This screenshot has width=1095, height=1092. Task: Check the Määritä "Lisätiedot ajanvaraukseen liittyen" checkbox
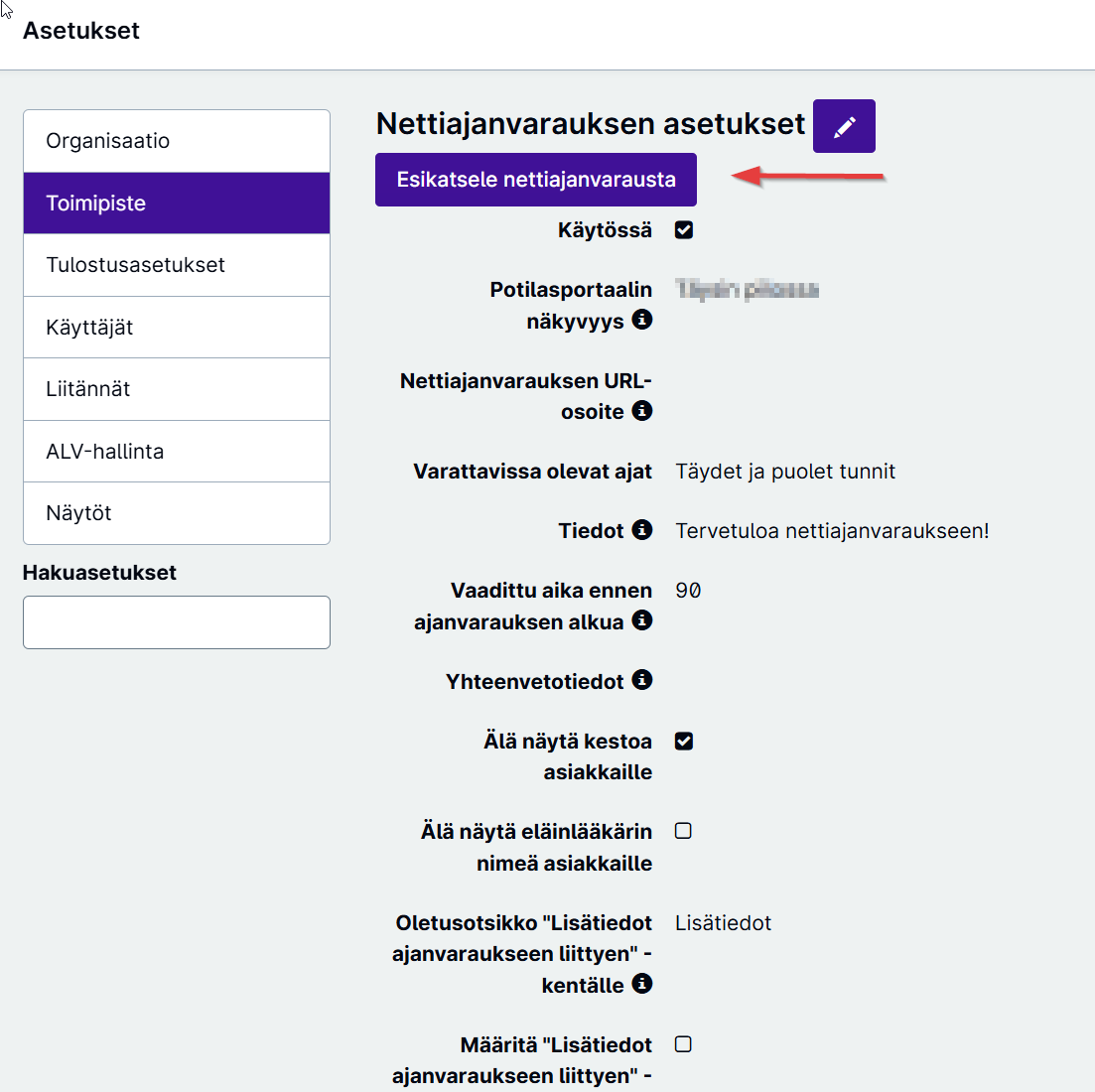coord(683,1043)
